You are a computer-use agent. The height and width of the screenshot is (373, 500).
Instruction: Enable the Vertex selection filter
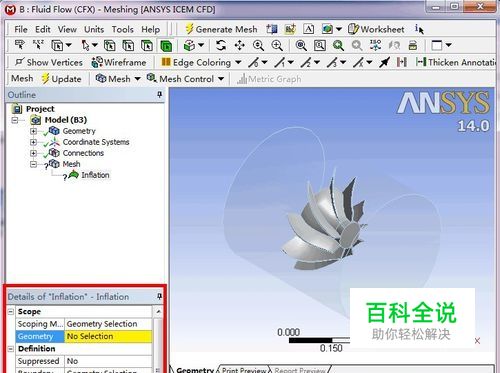pos(110,45)
